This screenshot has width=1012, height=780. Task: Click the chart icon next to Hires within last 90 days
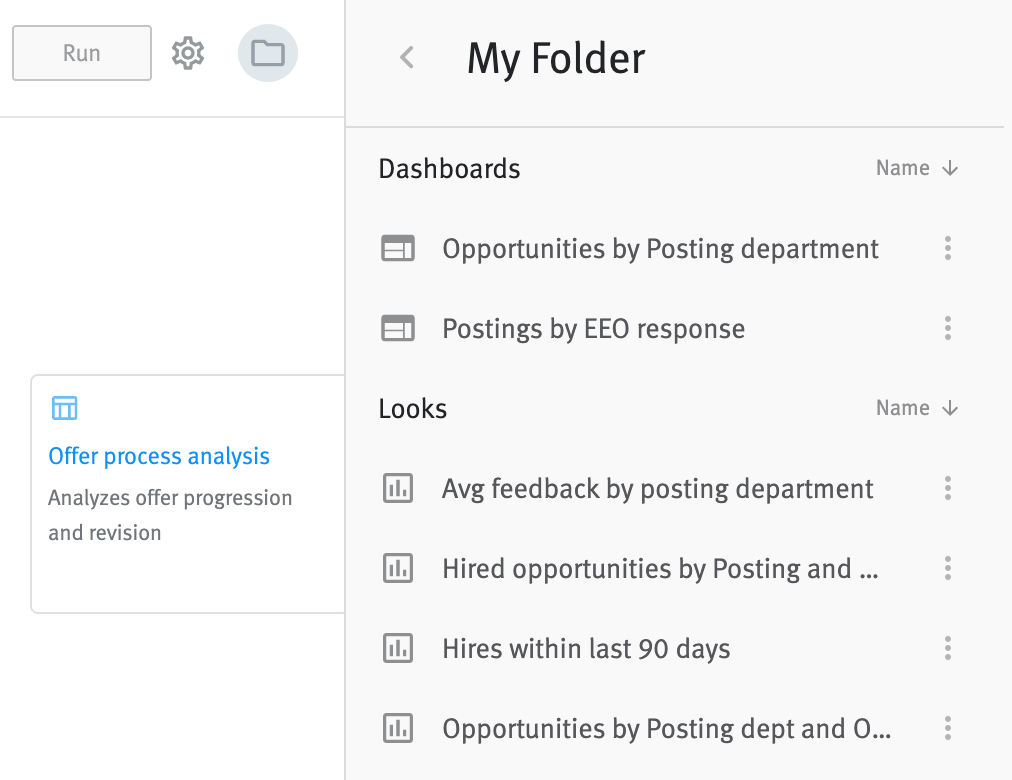[x=398, y=648]
